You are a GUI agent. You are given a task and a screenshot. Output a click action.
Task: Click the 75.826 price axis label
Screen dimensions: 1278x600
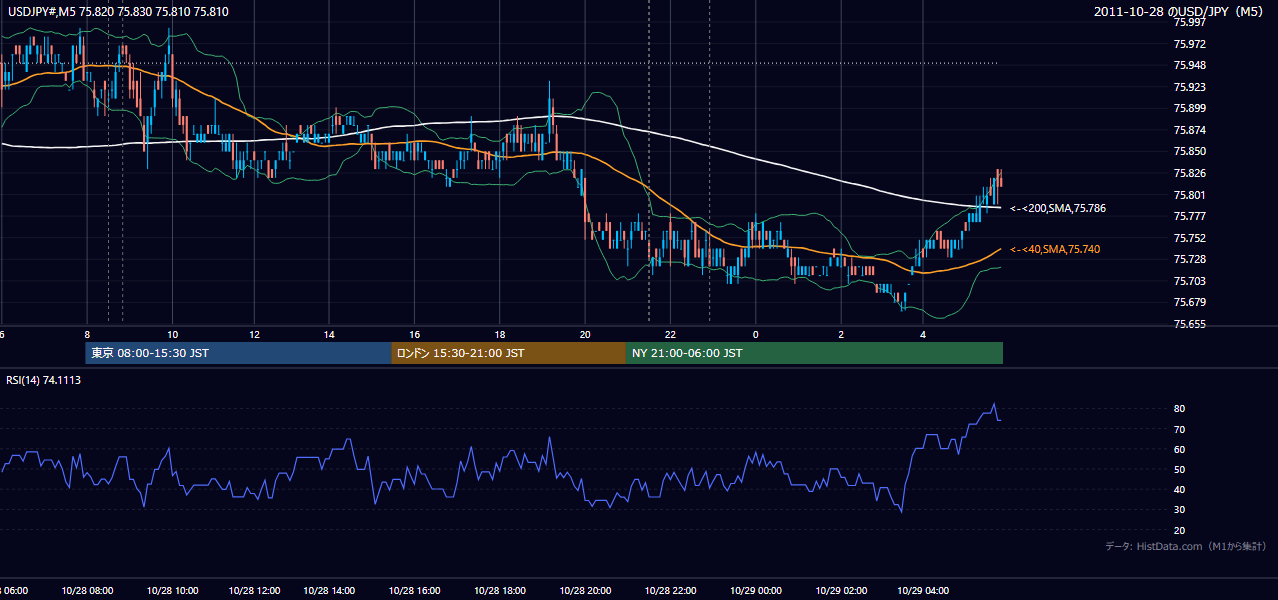(1190, 173)
